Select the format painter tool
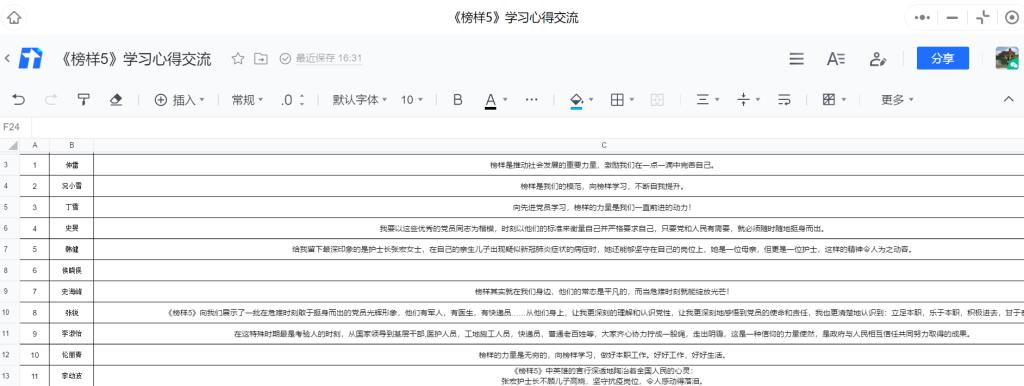The height and width of the screenshot is (386, 1024). click(84, 100)
